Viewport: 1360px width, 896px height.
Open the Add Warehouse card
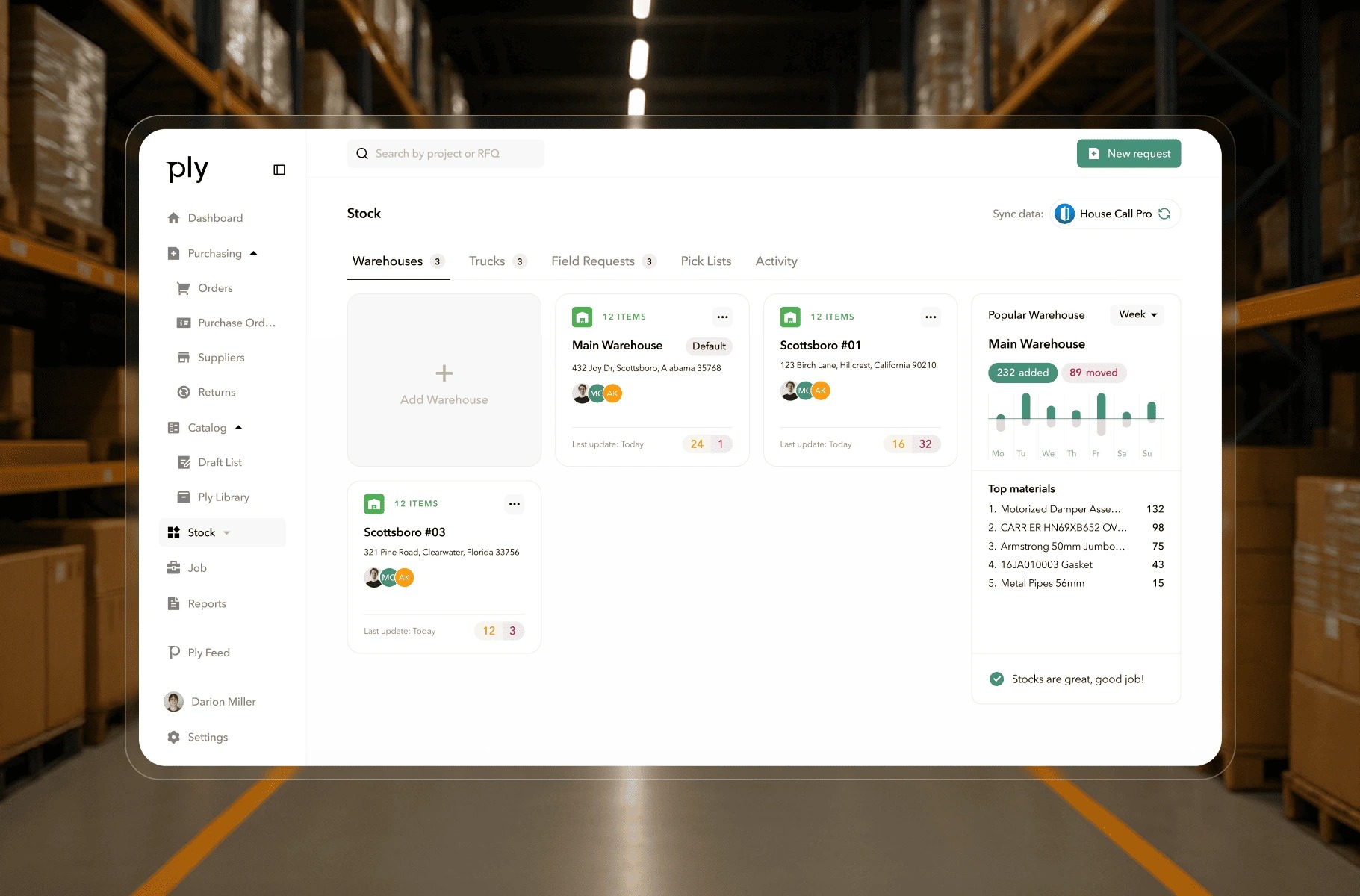coord(444,381)
